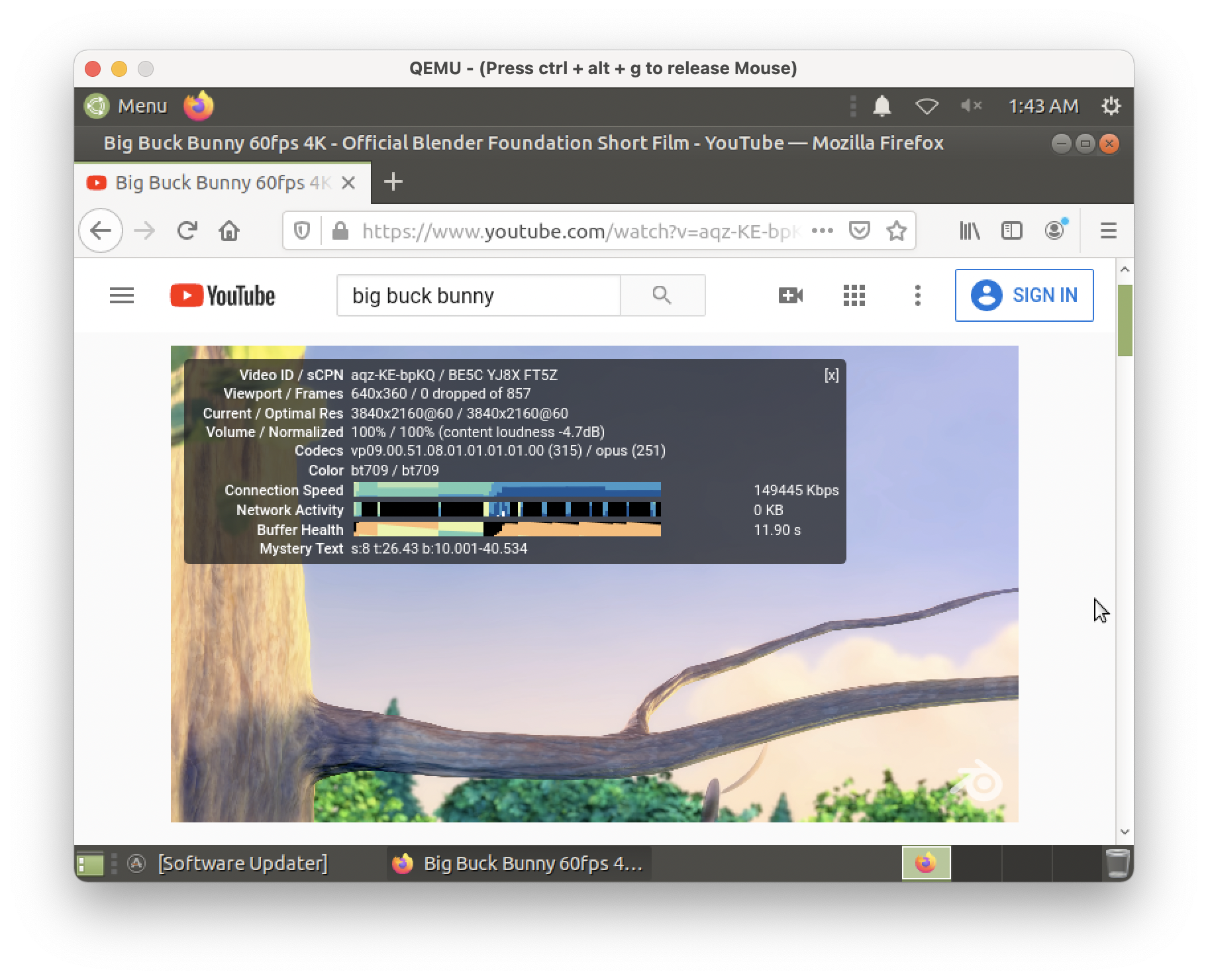
Task: Click the Codecs value text
Action: [508, 451]
